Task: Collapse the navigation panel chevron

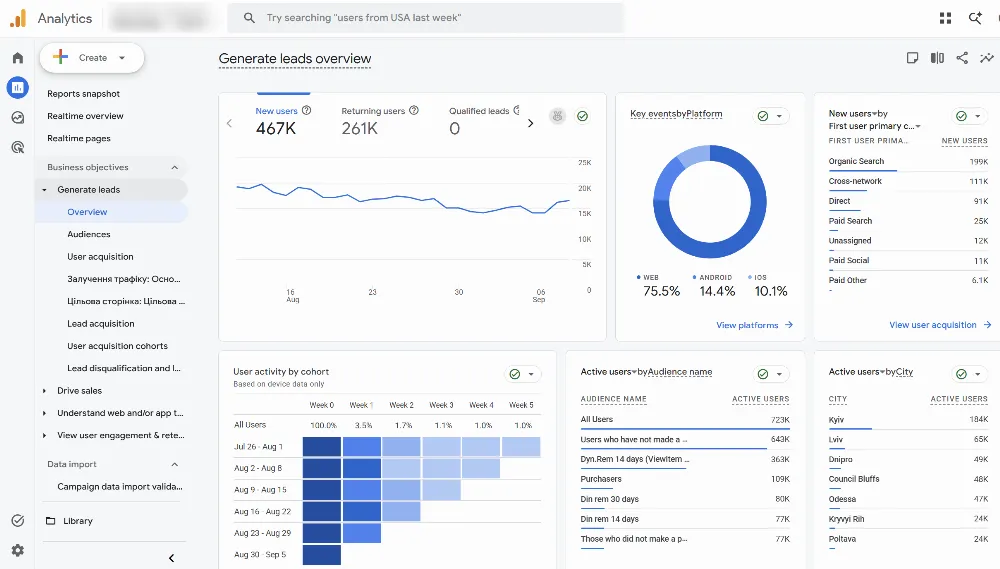Action: [x=171, y=558]
